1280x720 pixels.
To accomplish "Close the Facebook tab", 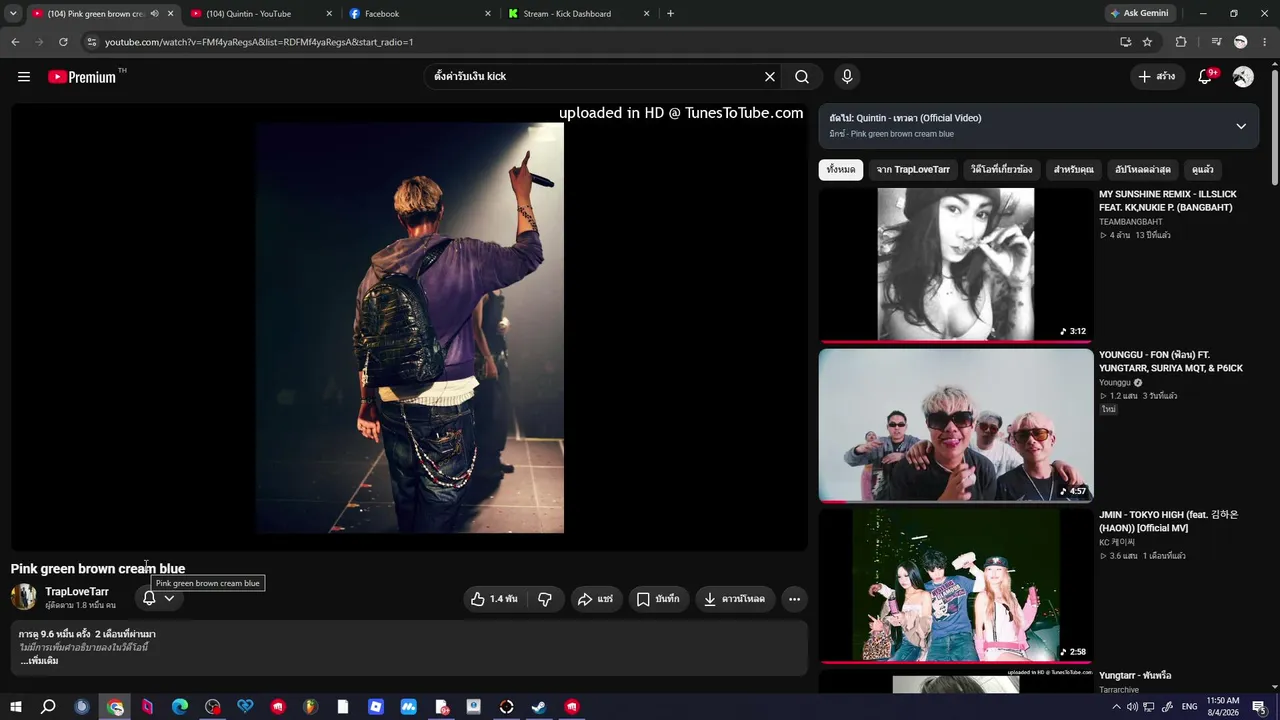I will (488, 14).
